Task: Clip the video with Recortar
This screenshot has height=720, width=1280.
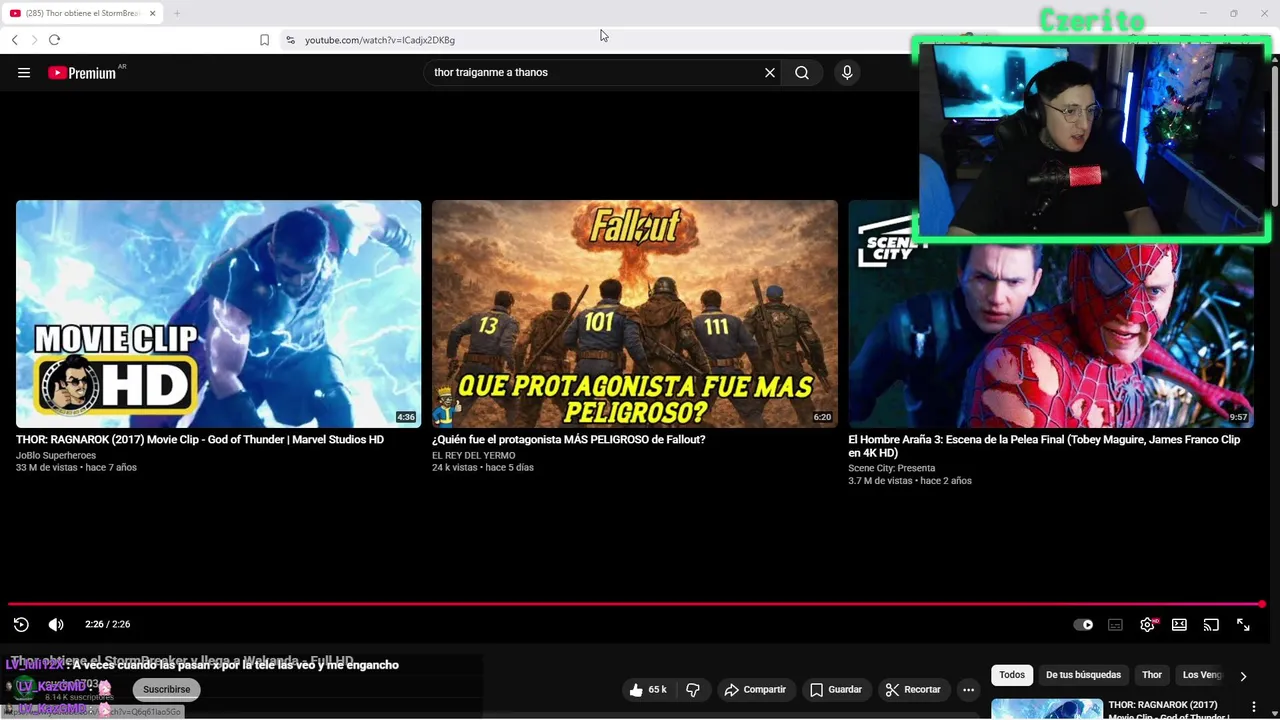Action: (913, 689)
